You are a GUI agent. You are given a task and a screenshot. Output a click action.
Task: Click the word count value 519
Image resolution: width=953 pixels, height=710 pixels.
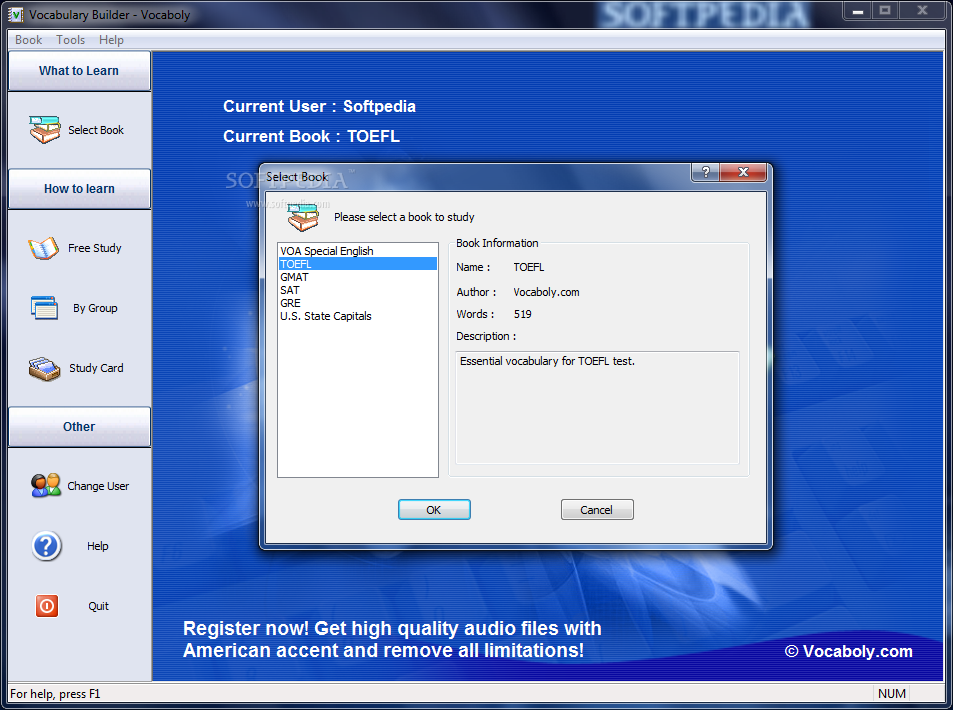(x=522, y=314)
